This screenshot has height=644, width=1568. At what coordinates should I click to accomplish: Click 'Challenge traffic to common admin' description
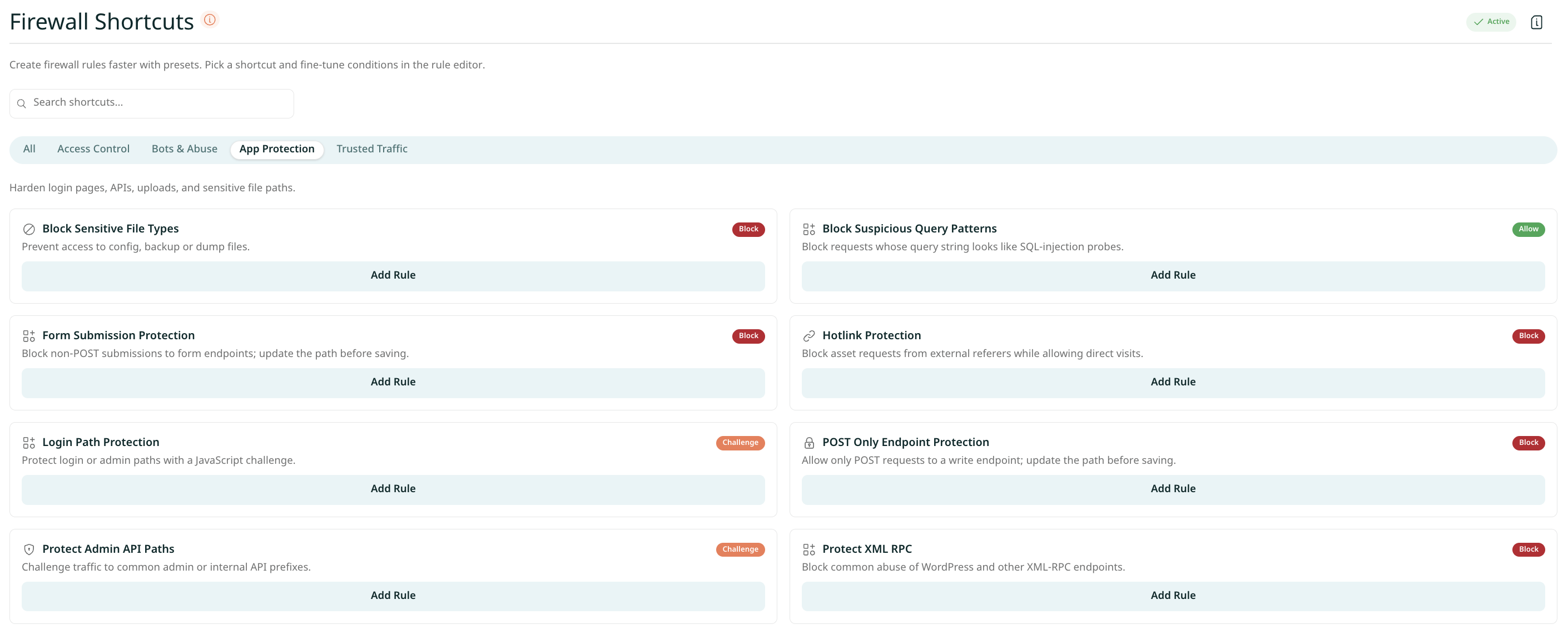coord(166,567)
